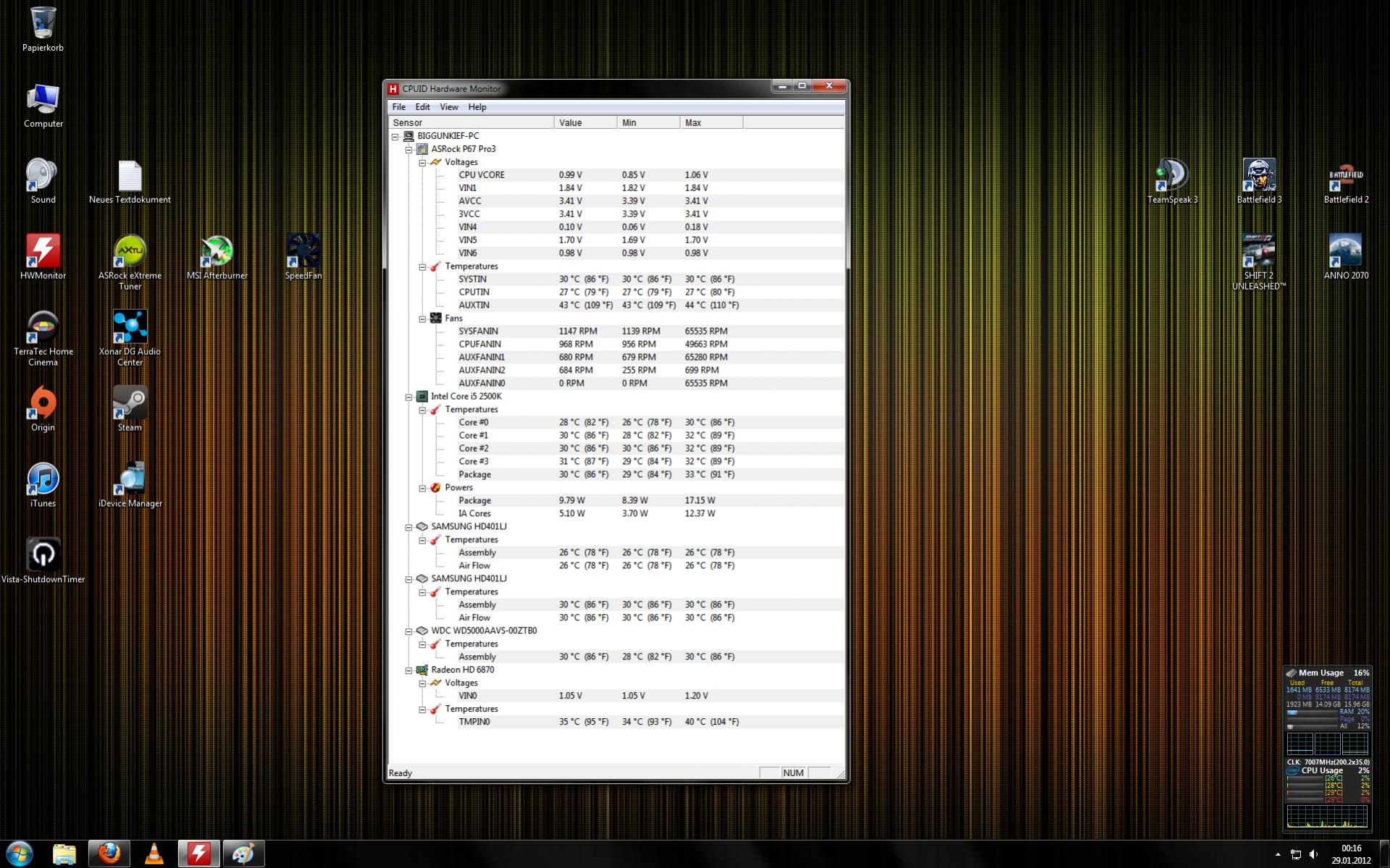This screenshot has height=868, width=1390.
Task: Launch ASRock eXtreme Tuner shortcut
Action: point(130,262)
